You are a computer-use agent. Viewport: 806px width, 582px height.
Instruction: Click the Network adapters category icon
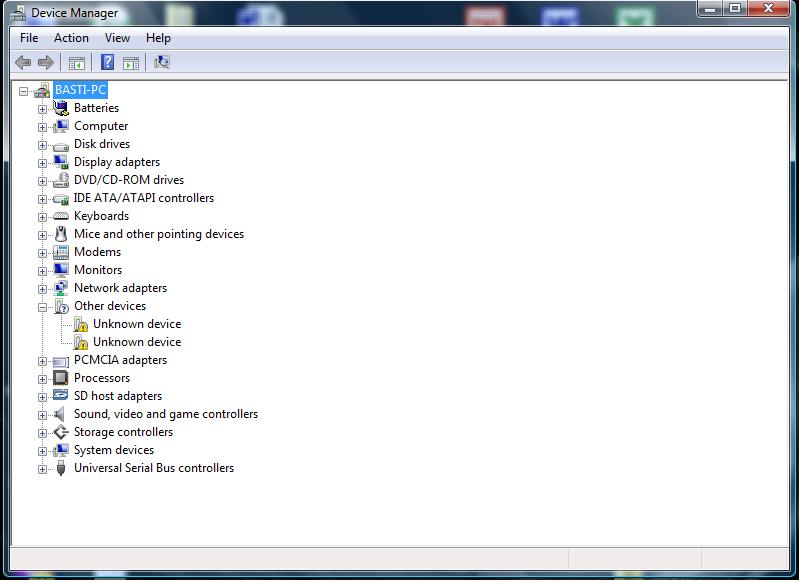pos(61,288)
